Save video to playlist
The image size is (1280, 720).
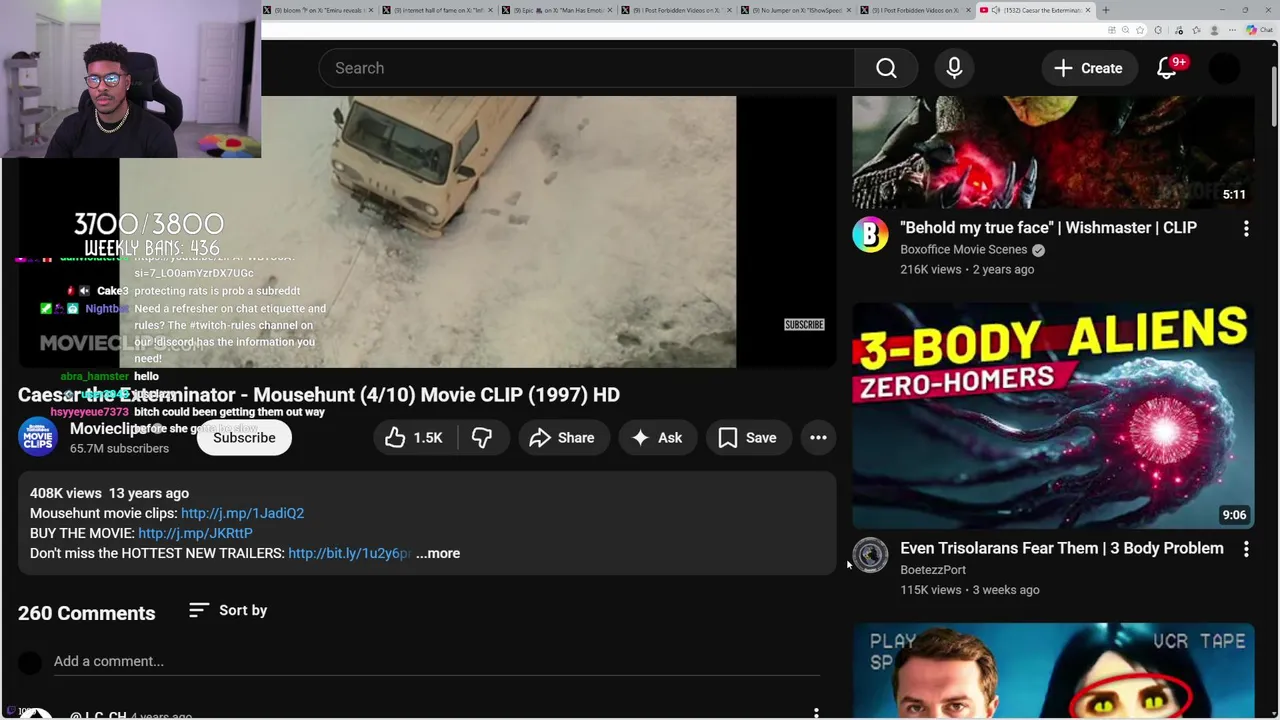coord(748,438)
